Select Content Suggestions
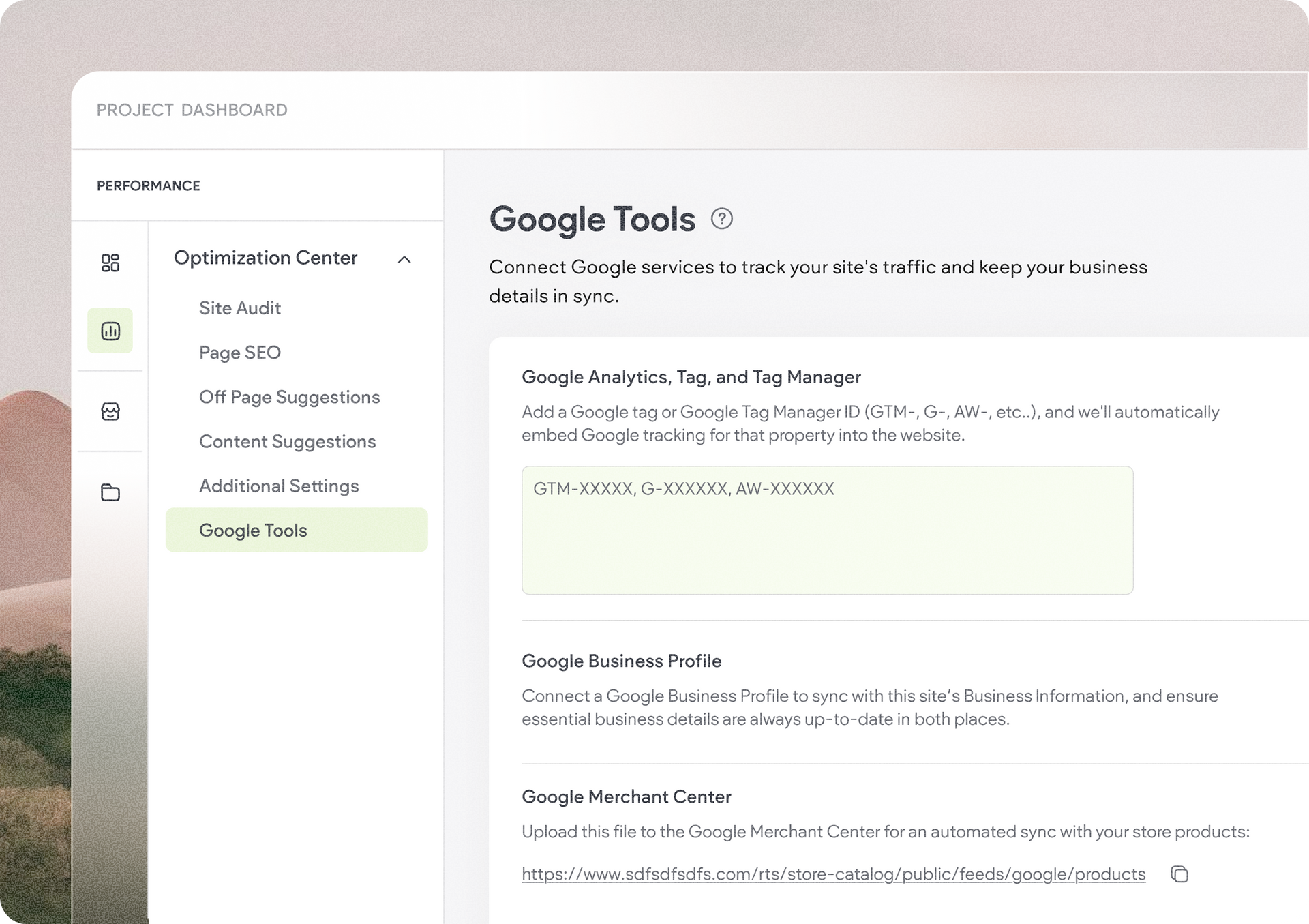1309x924 pixels. click(287, 441)
